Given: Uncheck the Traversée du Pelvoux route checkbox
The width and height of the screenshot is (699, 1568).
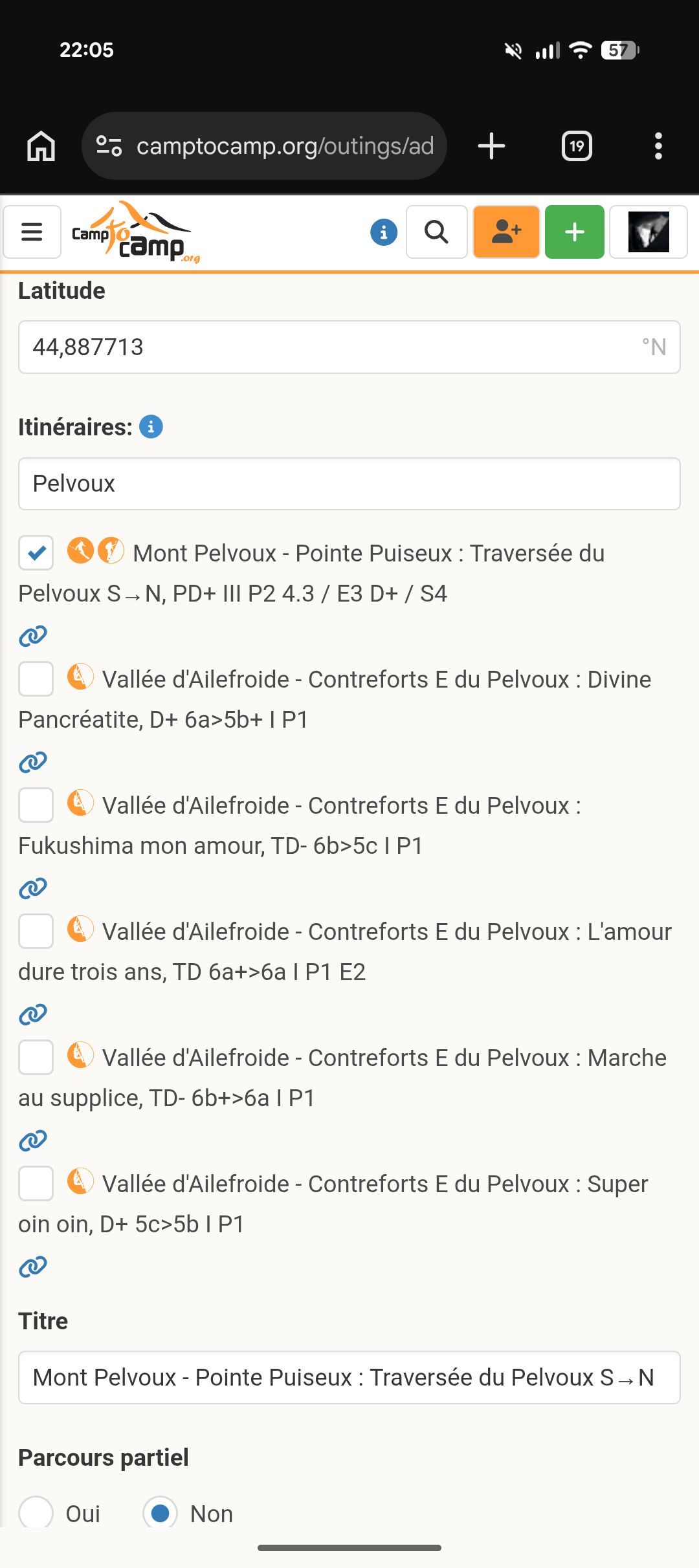Looking at the screenshot, I should point(36,553).
